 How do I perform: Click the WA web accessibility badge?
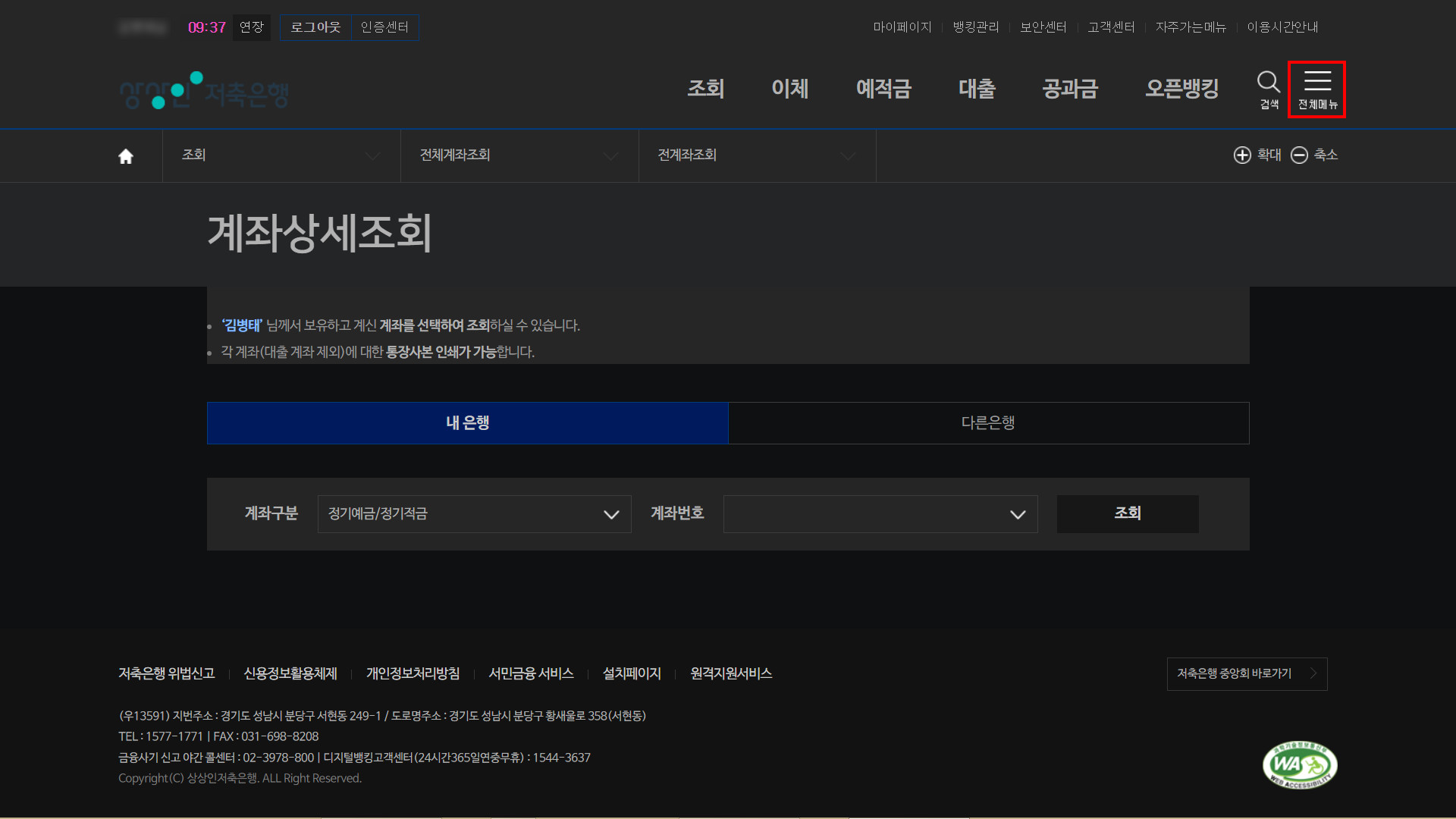click(1299, 764)
